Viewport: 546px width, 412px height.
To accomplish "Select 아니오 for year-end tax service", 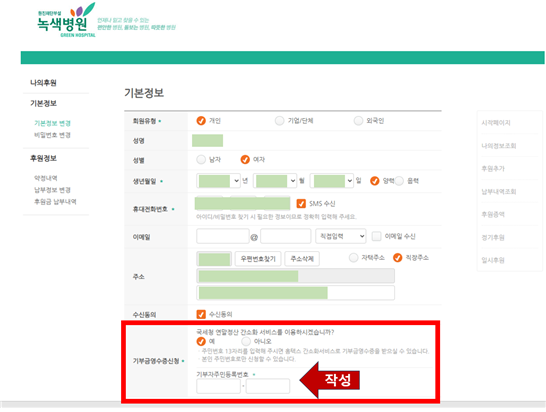I will tap(246, 341).
